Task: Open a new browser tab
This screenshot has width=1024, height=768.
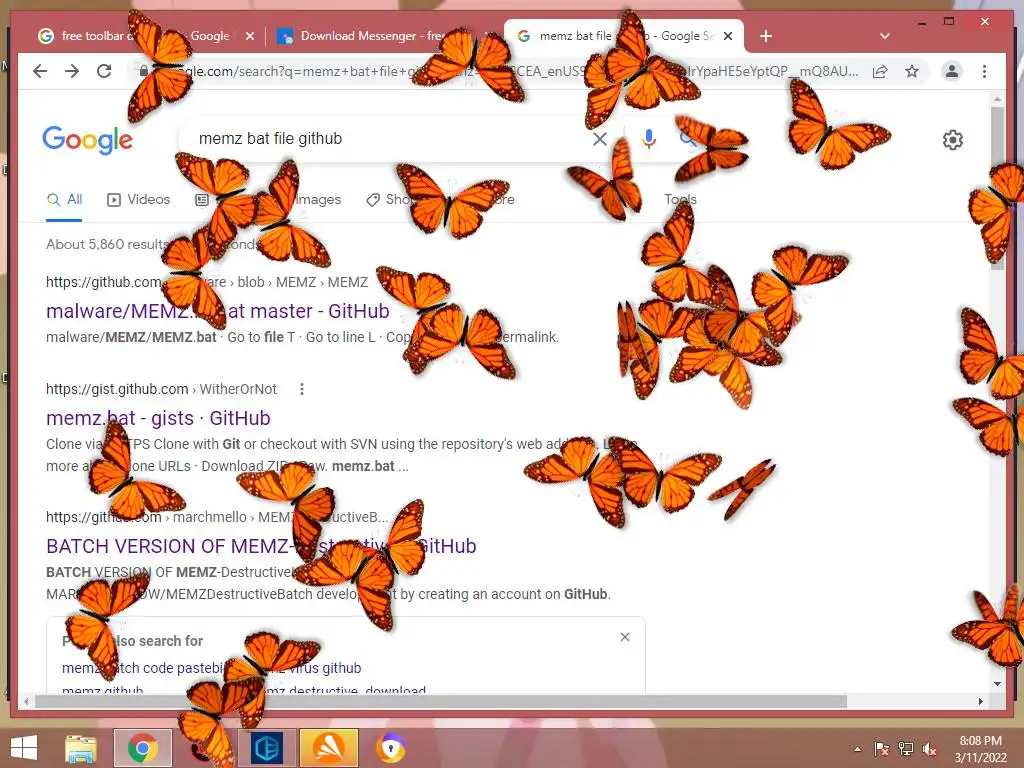Action: click(766, 36)
